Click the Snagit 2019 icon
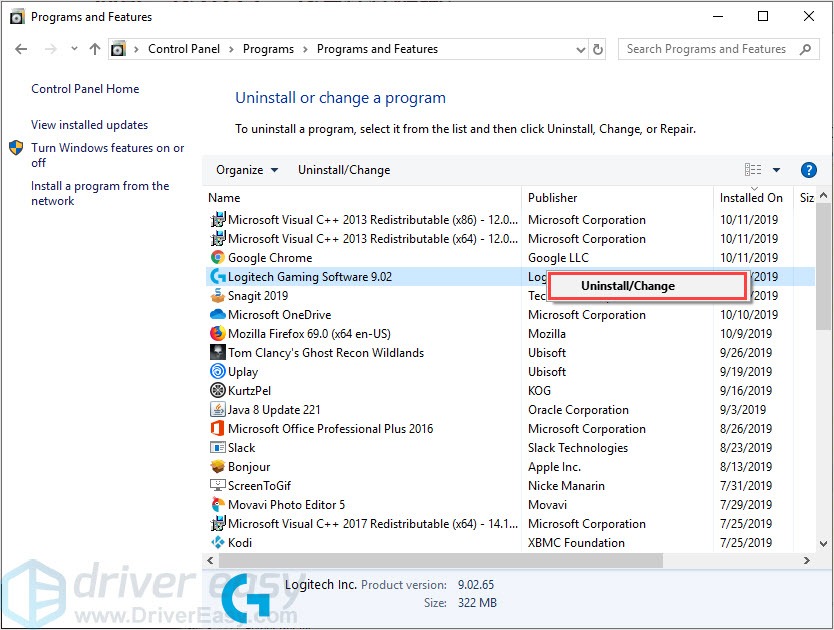This screenshot has height=630, width=834. 218,295
